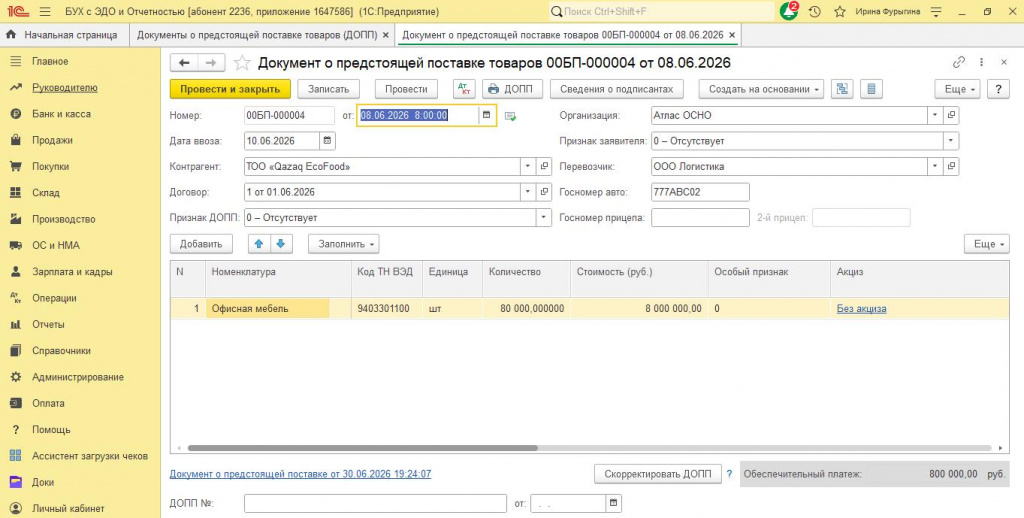Expand the Перевозчик dropdown
Viewport: 1024px width, 518px height.
point(935,167)
